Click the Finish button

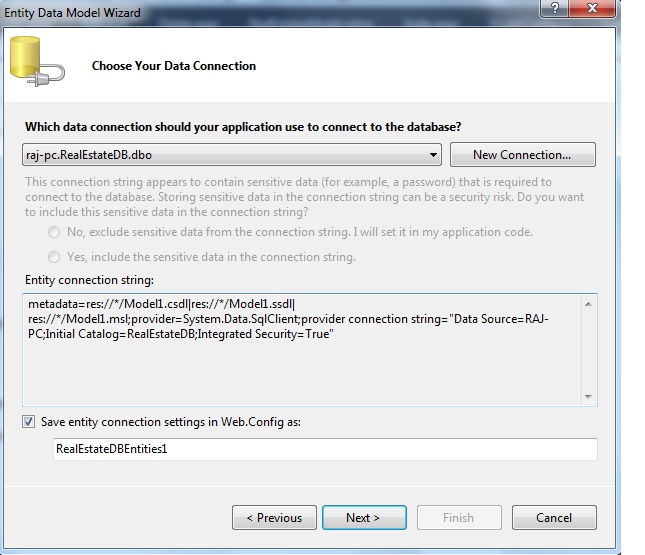[458, 518]
